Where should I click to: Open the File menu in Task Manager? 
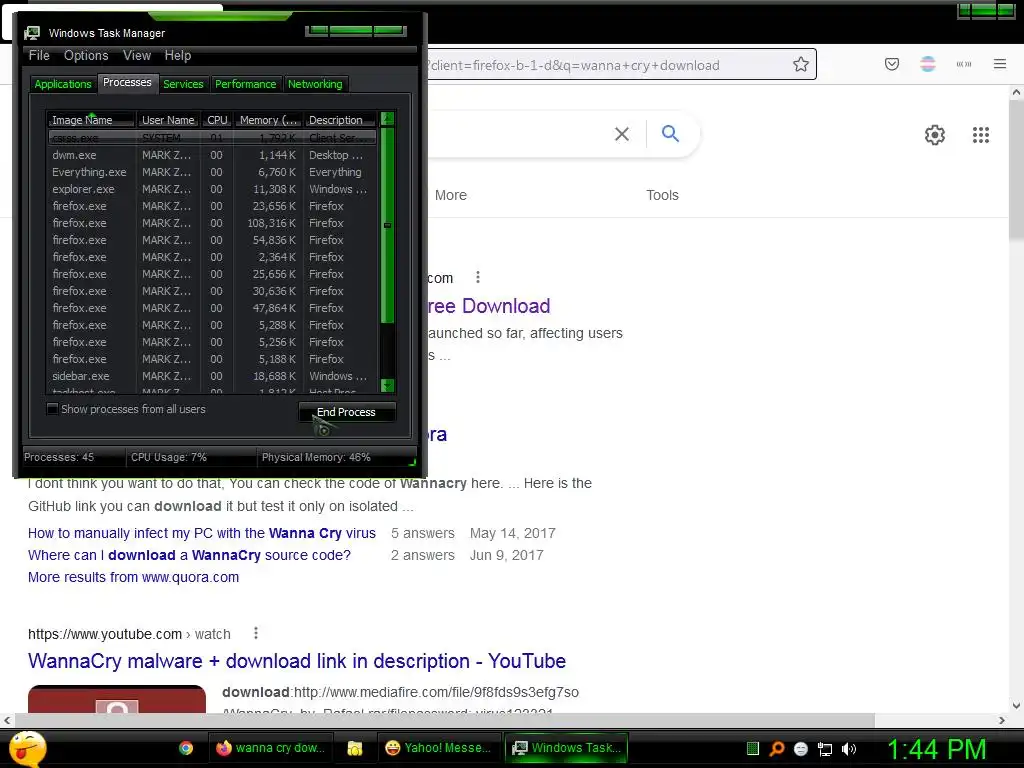click(39, 56)
